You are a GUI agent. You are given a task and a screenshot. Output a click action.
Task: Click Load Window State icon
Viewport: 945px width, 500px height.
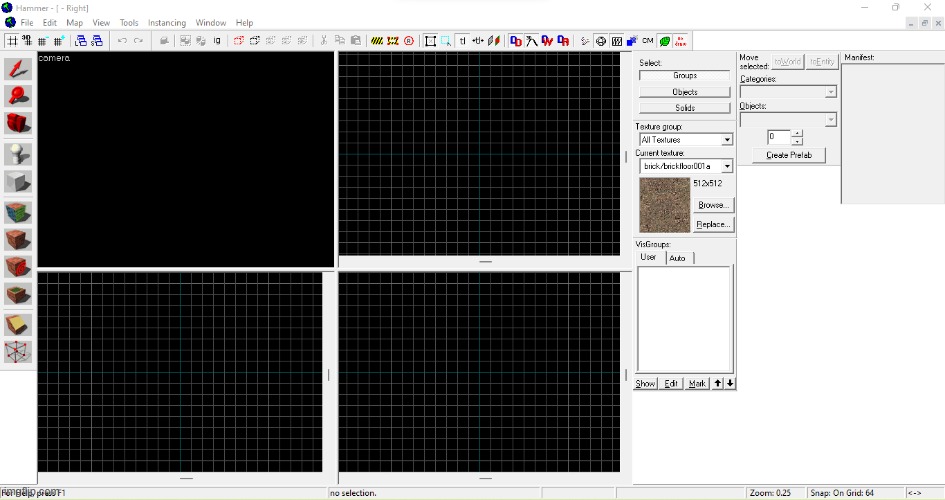pyautogui.click(x=81, y=41)
